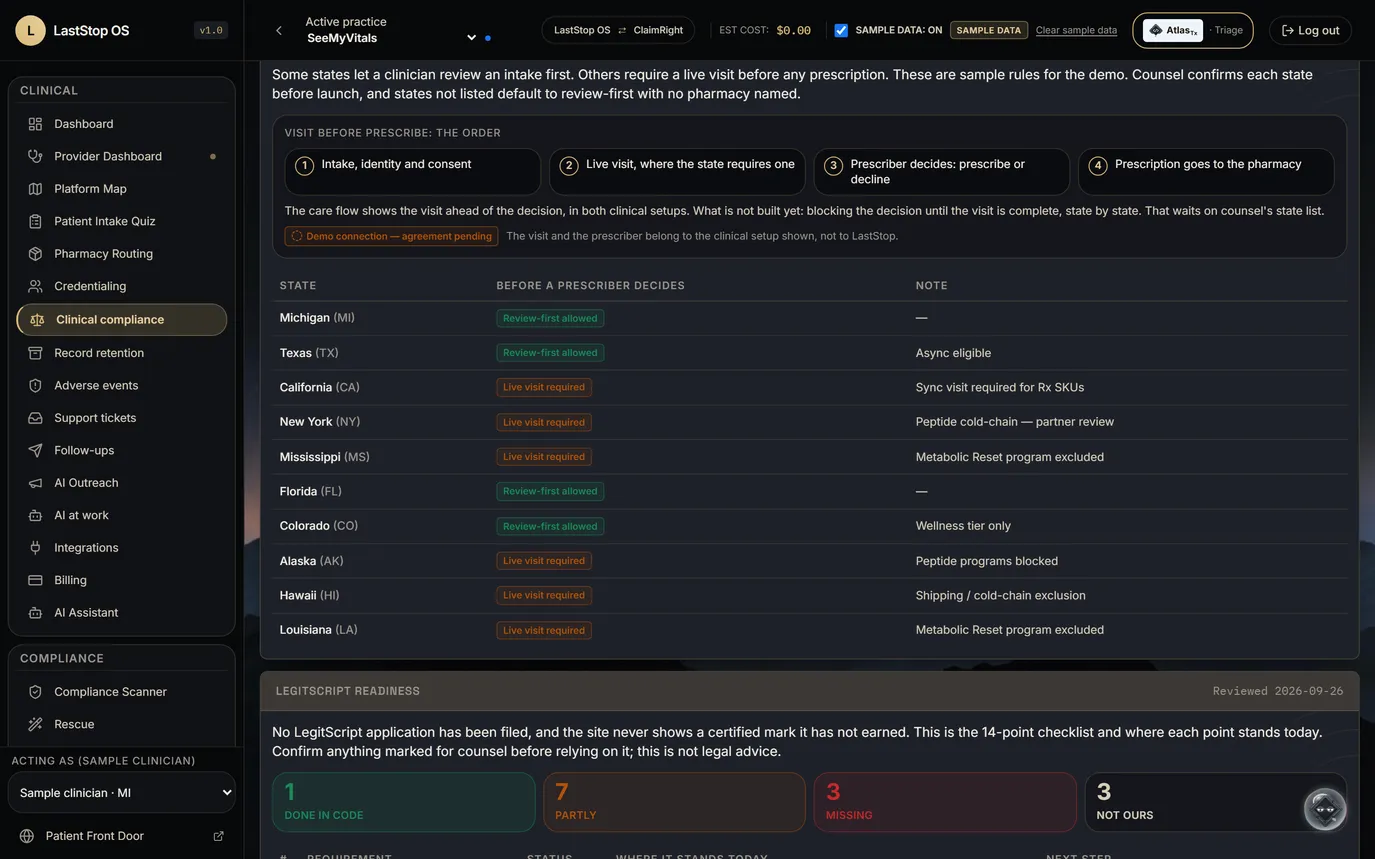Open Follow-ups using the paper plane icon
Screen dimensions: 1375x859
[x=35, y=450]
